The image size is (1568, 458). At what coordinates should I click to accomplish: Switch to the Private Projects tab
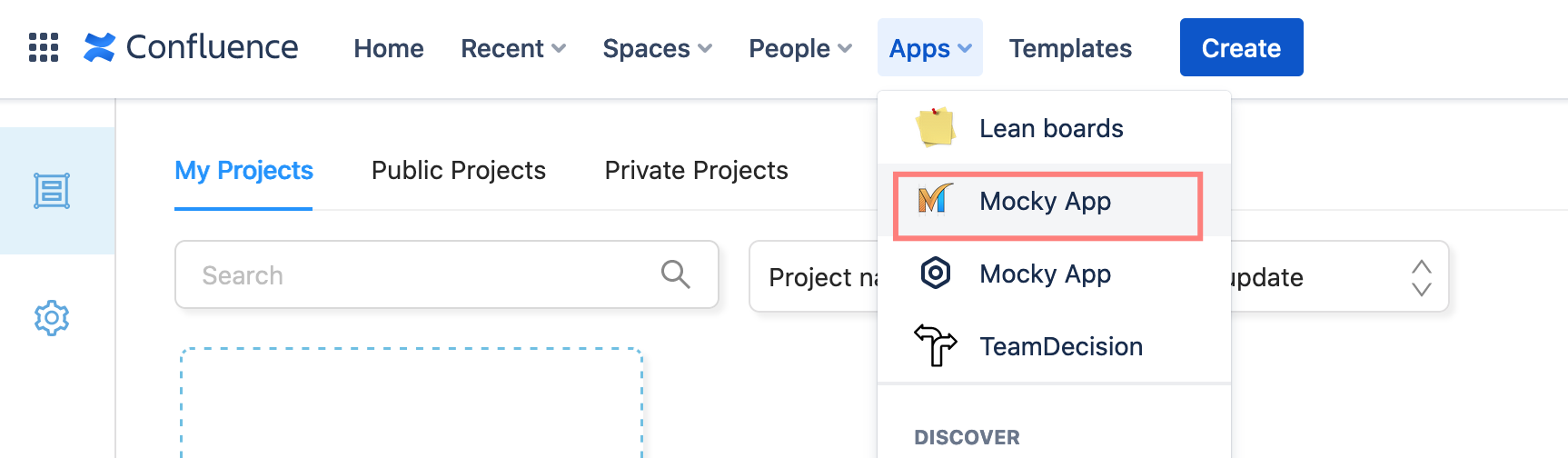pos(696,171)
